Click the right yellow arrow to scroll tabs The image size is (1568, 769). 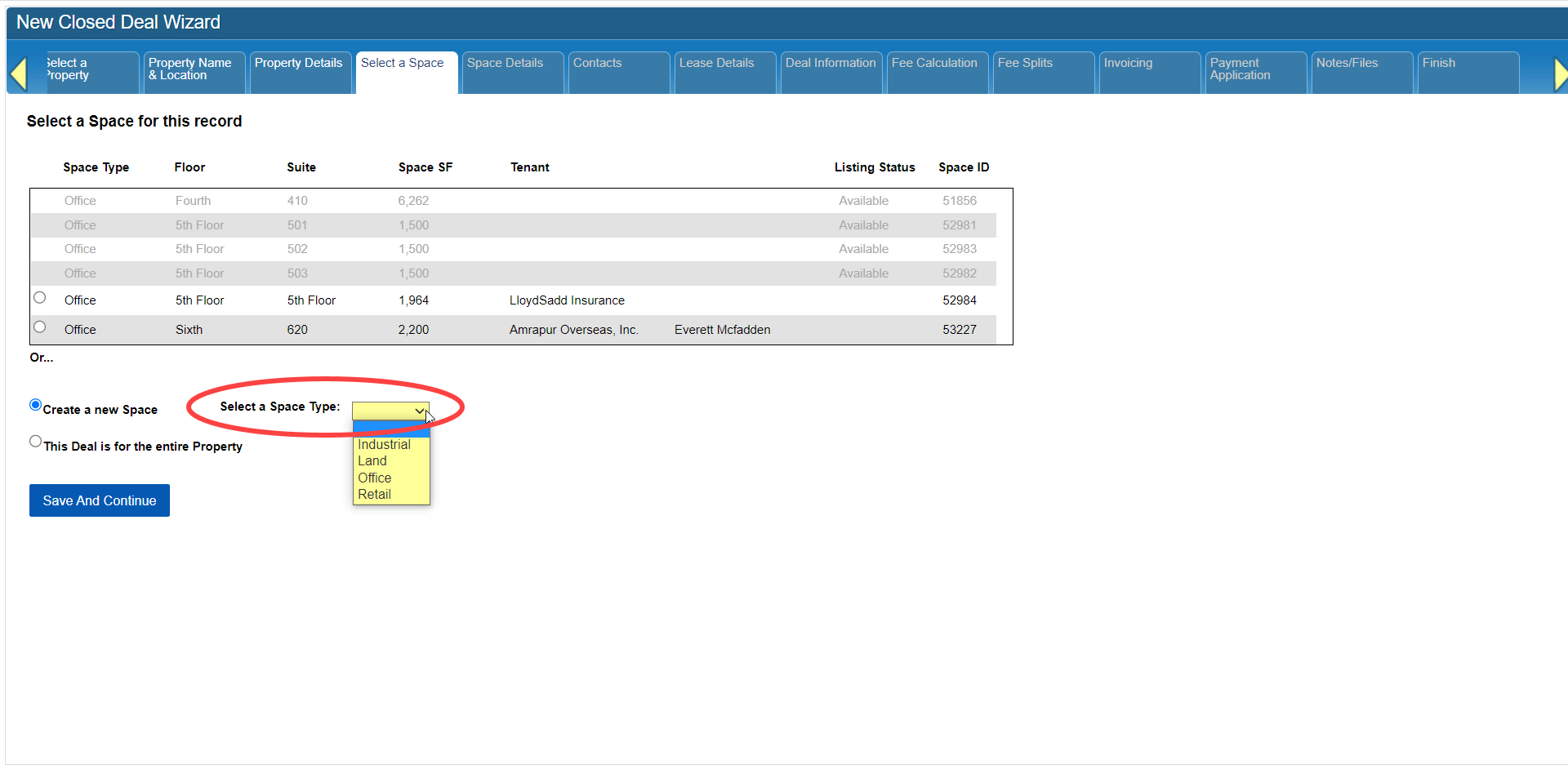1559,73
